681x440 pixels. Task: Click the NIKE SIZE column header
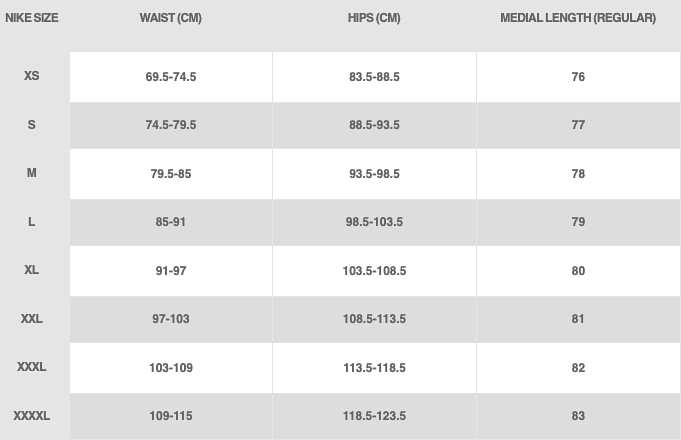click(31, 18)
